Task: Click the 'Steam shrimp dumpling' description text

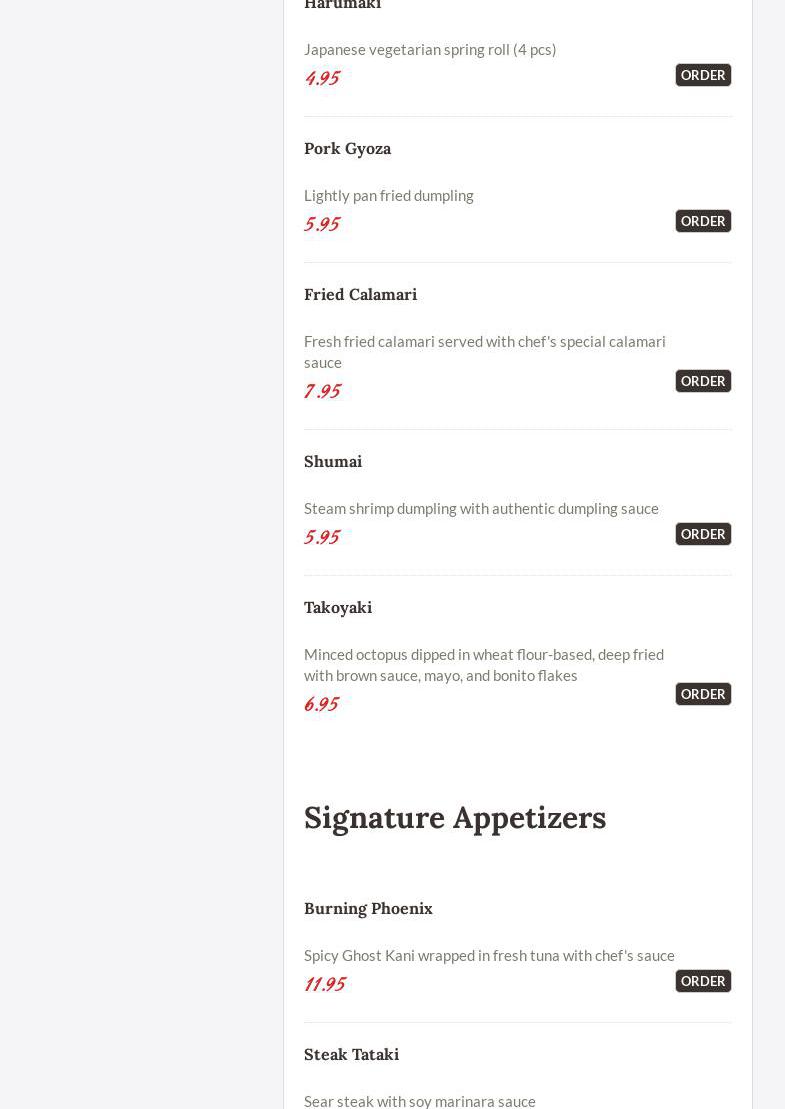Action: [x=481, y=508]
